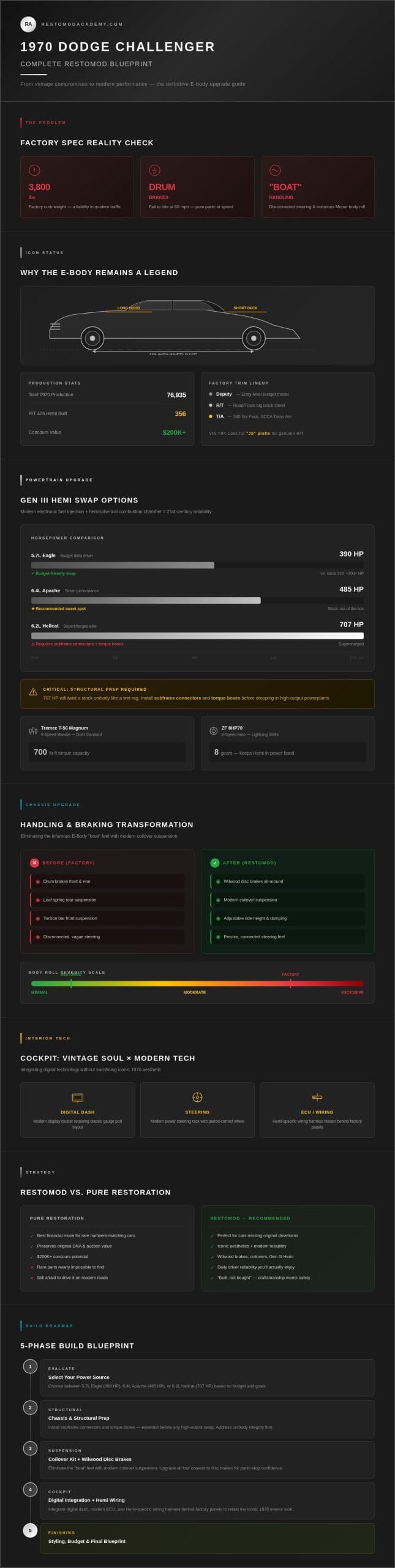Image resolution: width=395 pixels, height=1568 pixels.
Task: Click the red bullet beside Drum brakes front & rear
Action: [38, 881]
